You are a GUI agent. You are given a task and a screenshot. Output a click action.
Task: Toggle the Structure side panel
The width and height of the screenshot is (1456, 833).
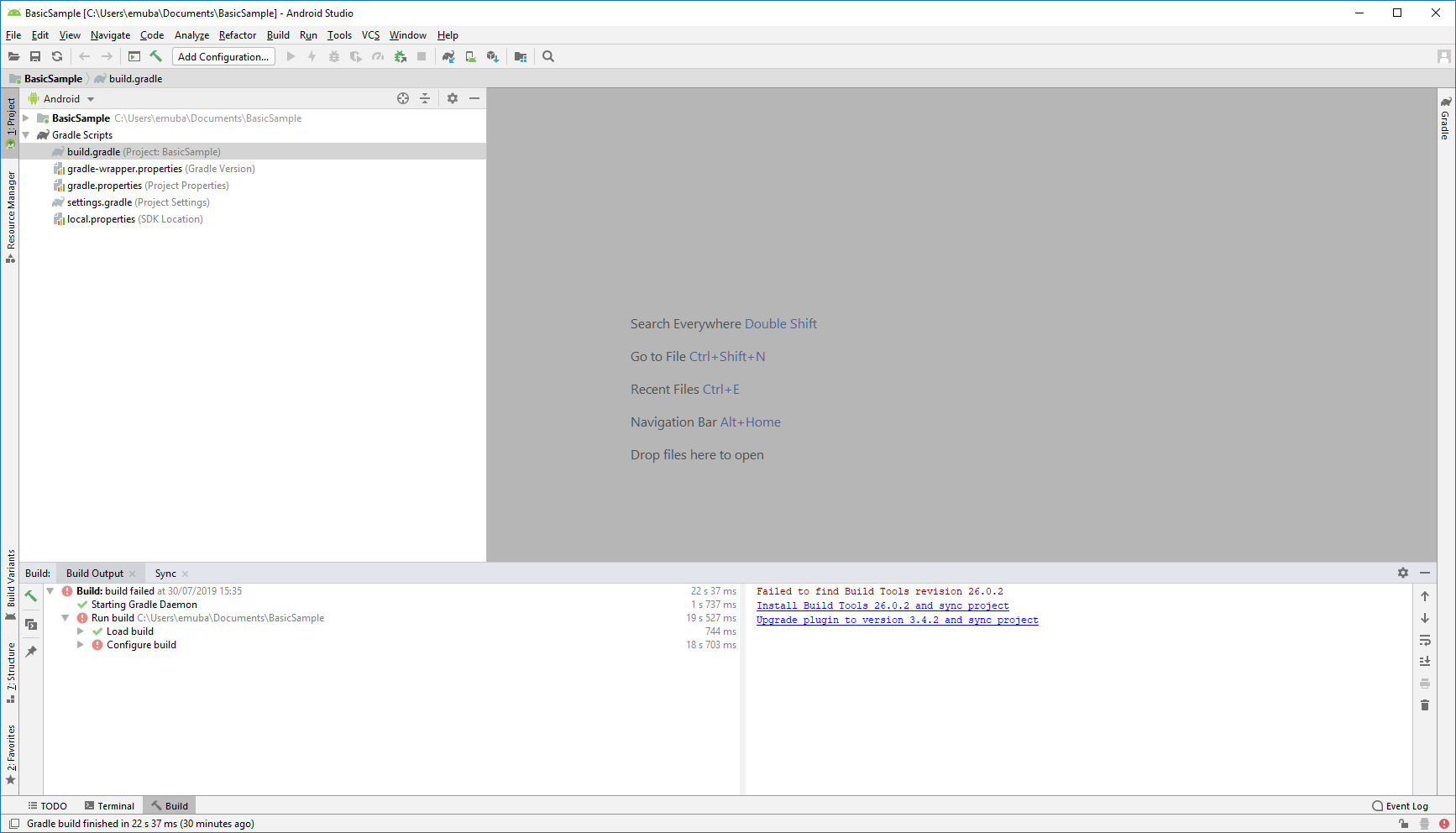coord(11,673)
